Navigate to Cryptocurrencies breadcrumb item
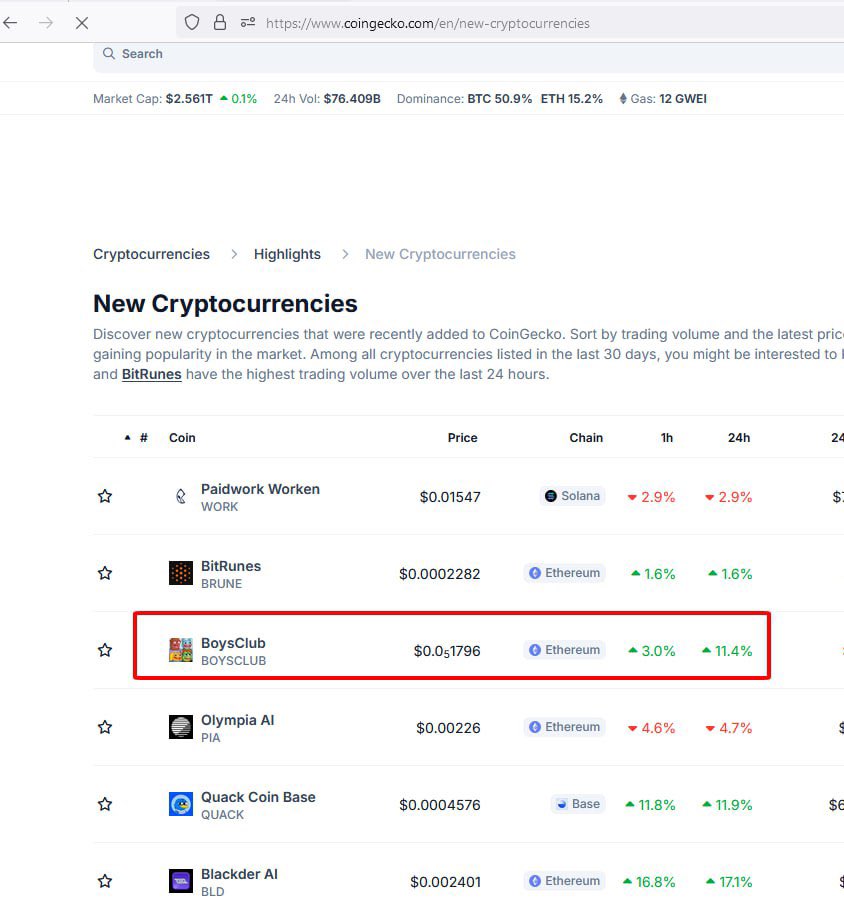Image resolution: width=844 pixels, height=897 pixels. [x=151, y=253]
